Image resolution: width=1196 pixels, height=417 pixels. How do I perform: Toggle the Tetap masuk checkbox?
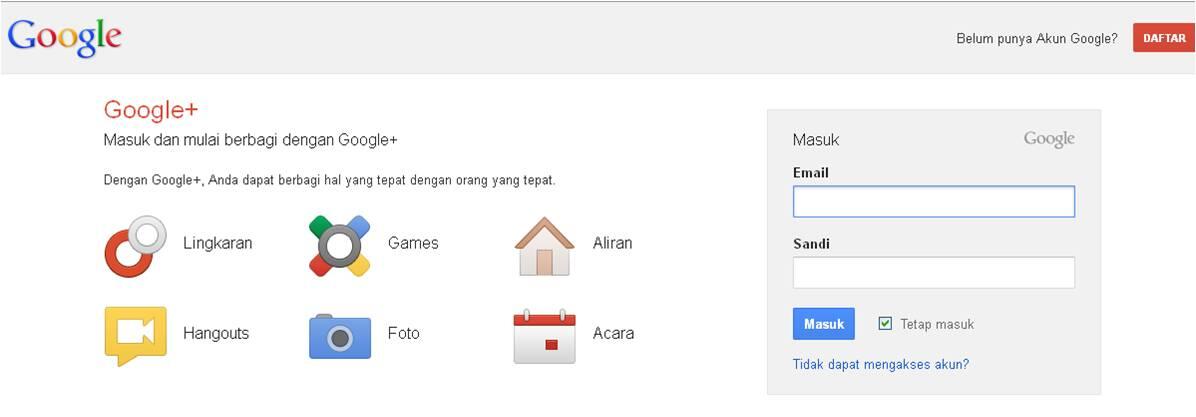pos(885,323)
